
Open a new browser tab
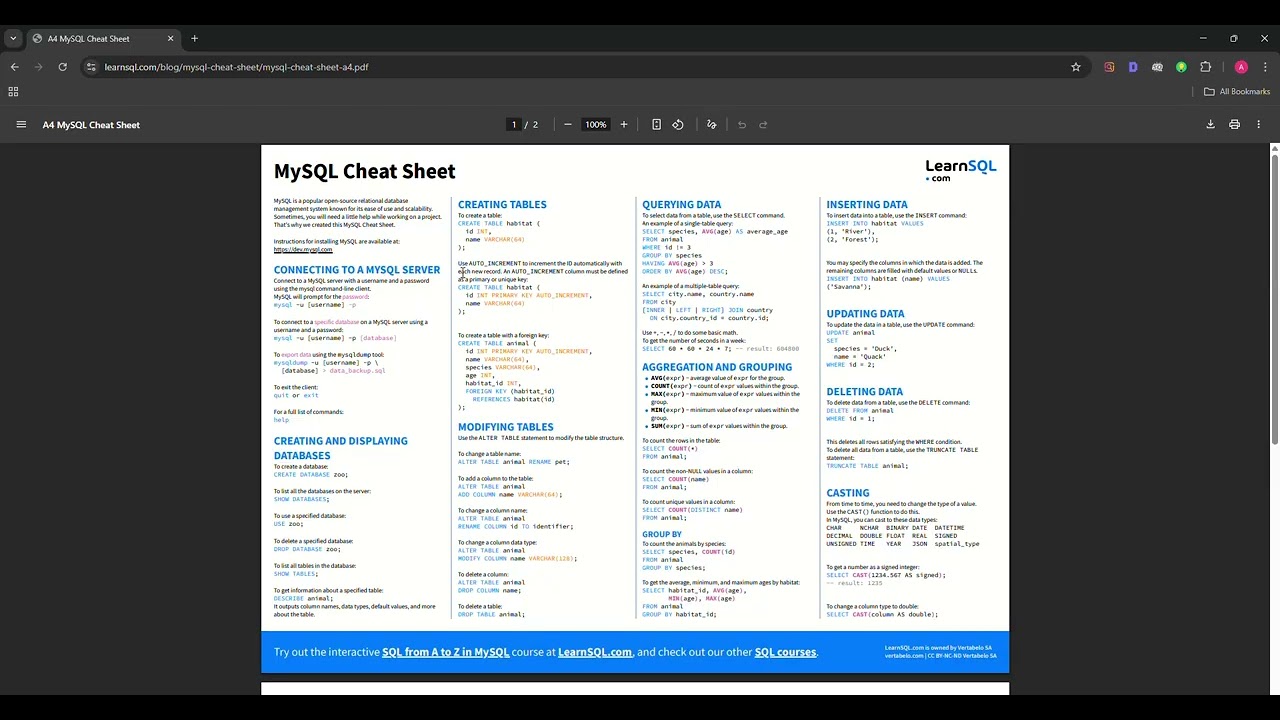194,39
